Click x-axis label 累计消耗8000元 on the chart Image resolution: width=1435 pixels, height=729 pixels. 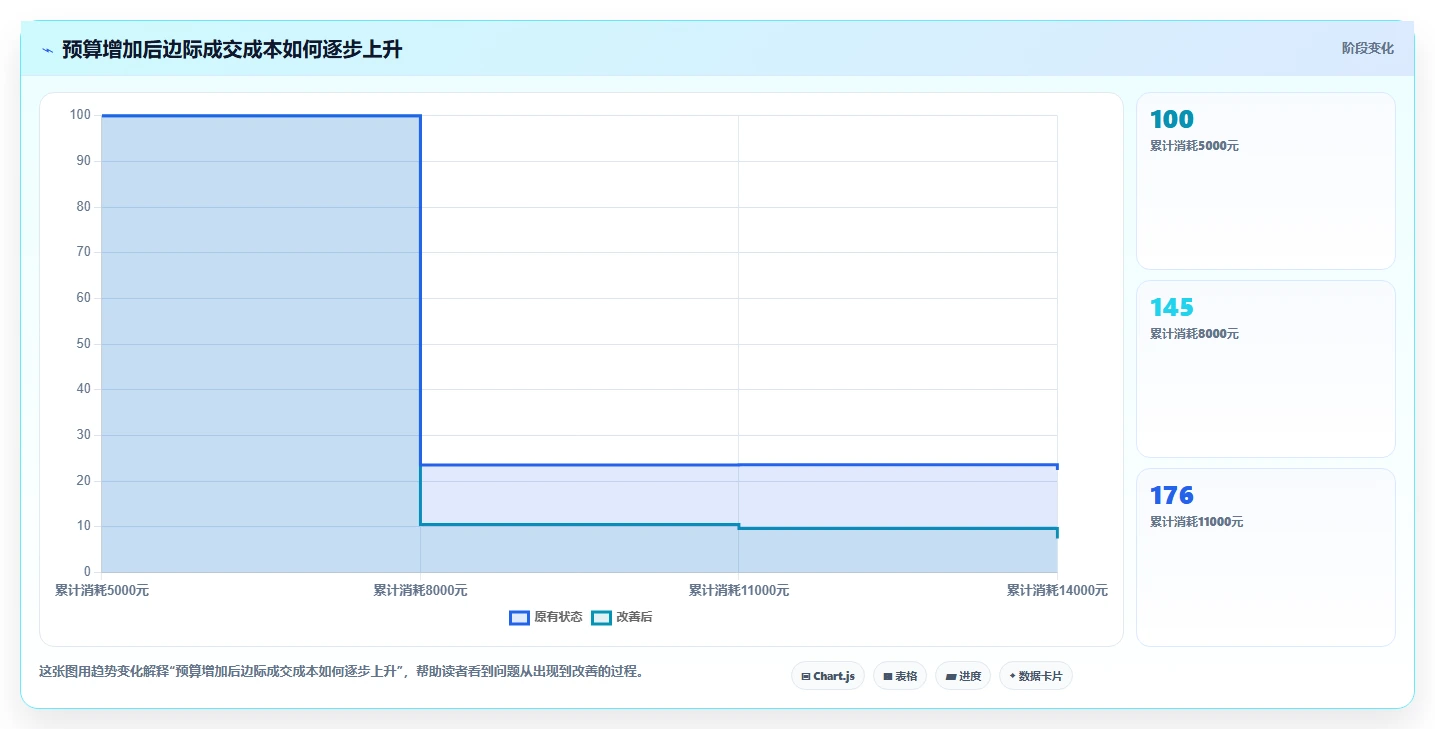[420, 590]
